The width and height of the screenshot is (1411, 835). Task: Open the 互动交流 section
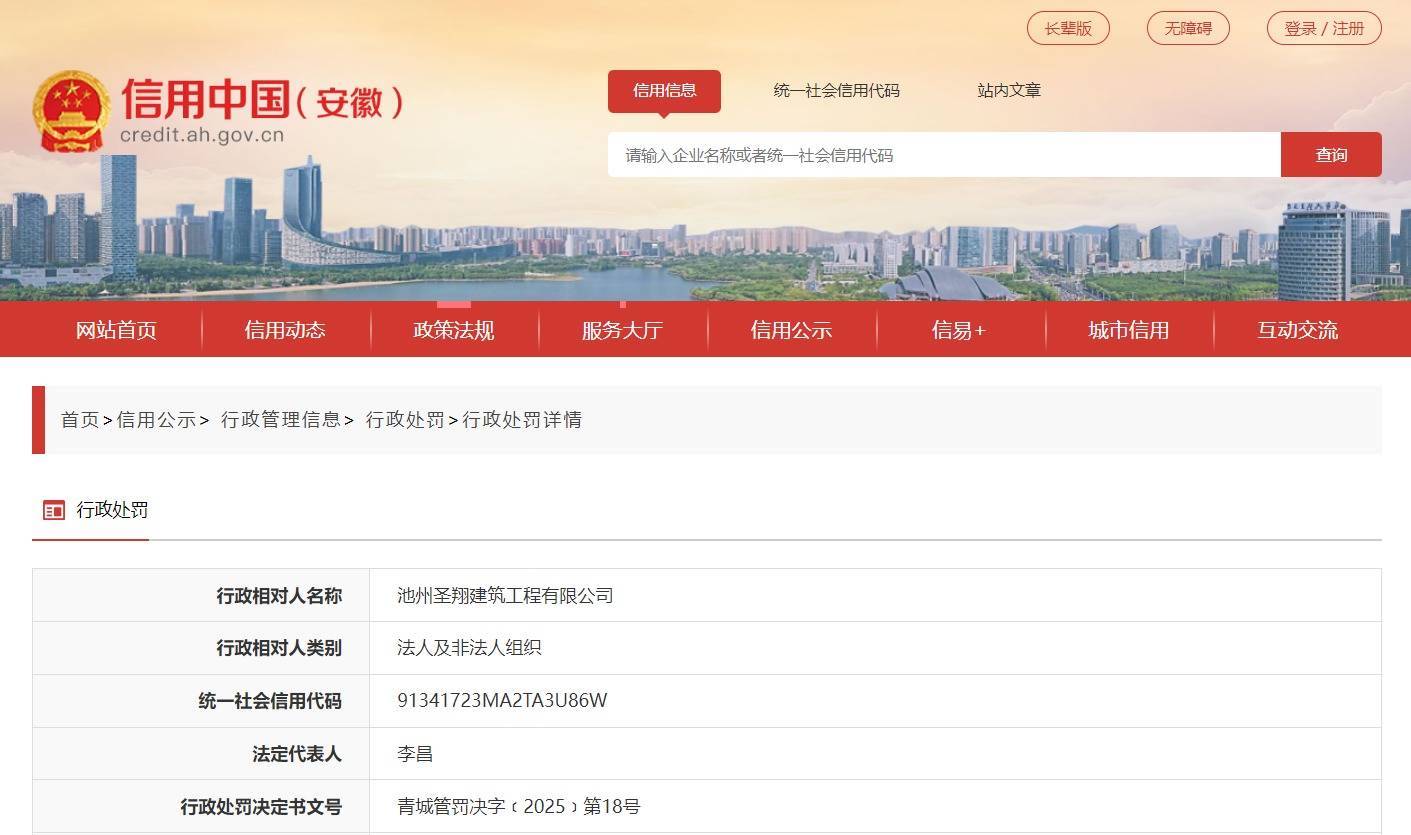[x=1297, y=329]
